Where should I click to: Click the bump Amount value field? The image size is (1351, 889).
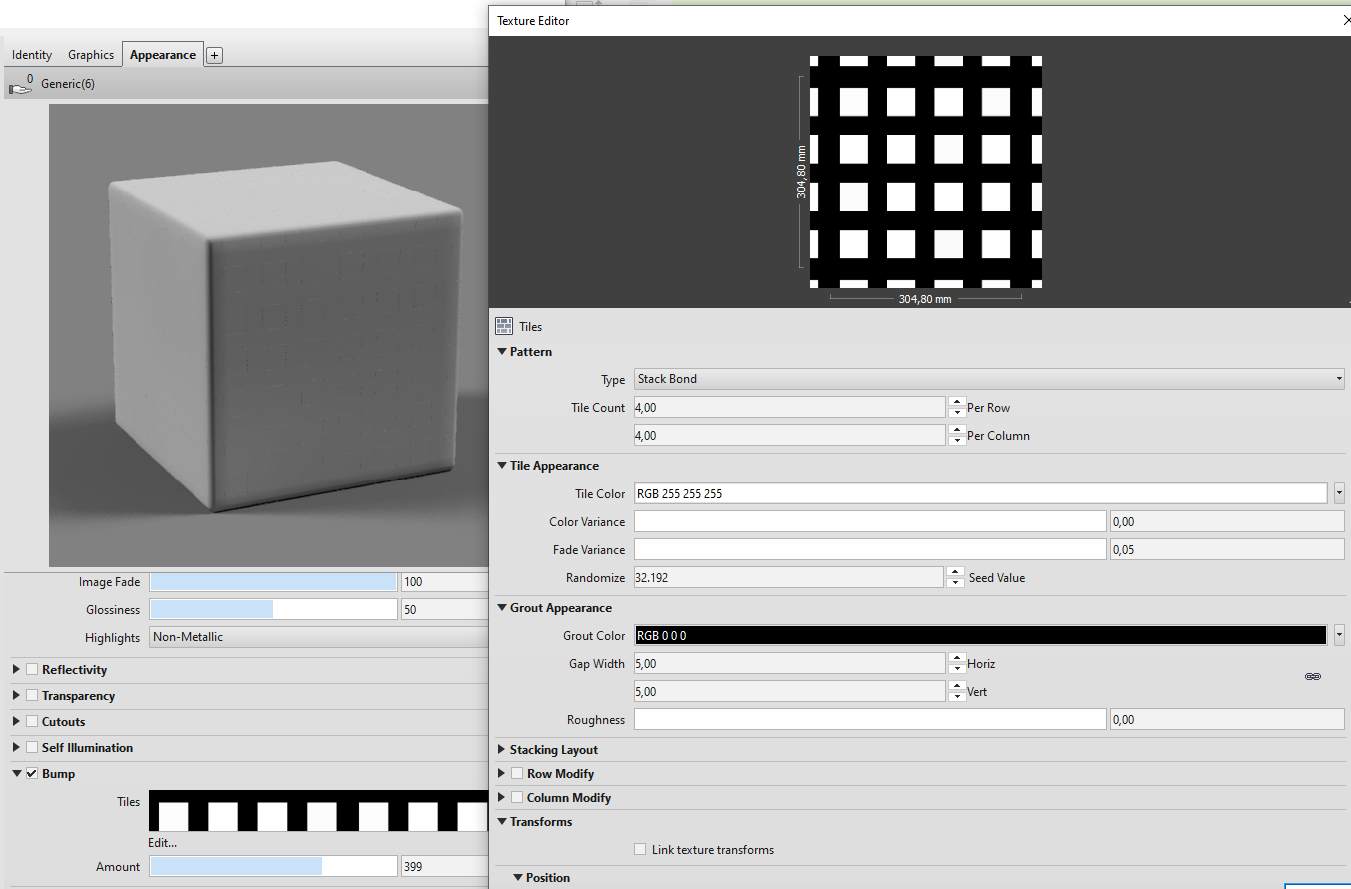coord(444,867)
